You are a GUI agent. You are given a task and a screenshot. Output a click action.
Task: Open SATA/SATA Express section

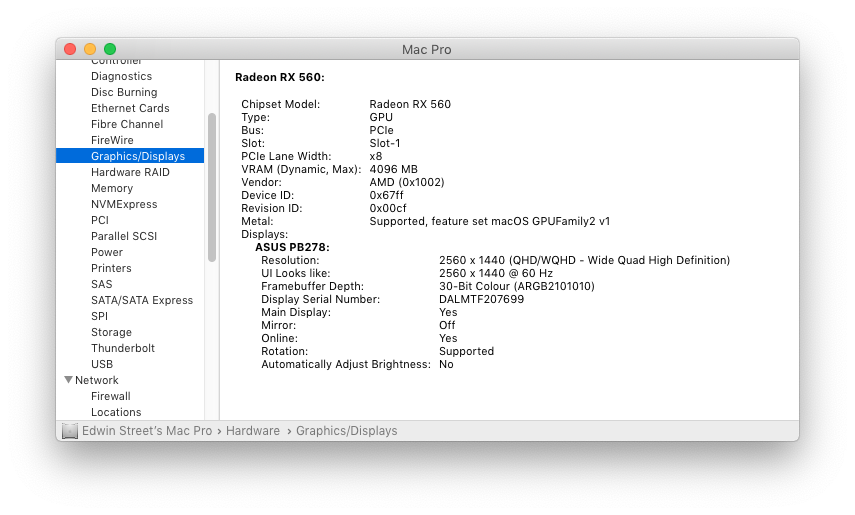click(x=142, y=300)
